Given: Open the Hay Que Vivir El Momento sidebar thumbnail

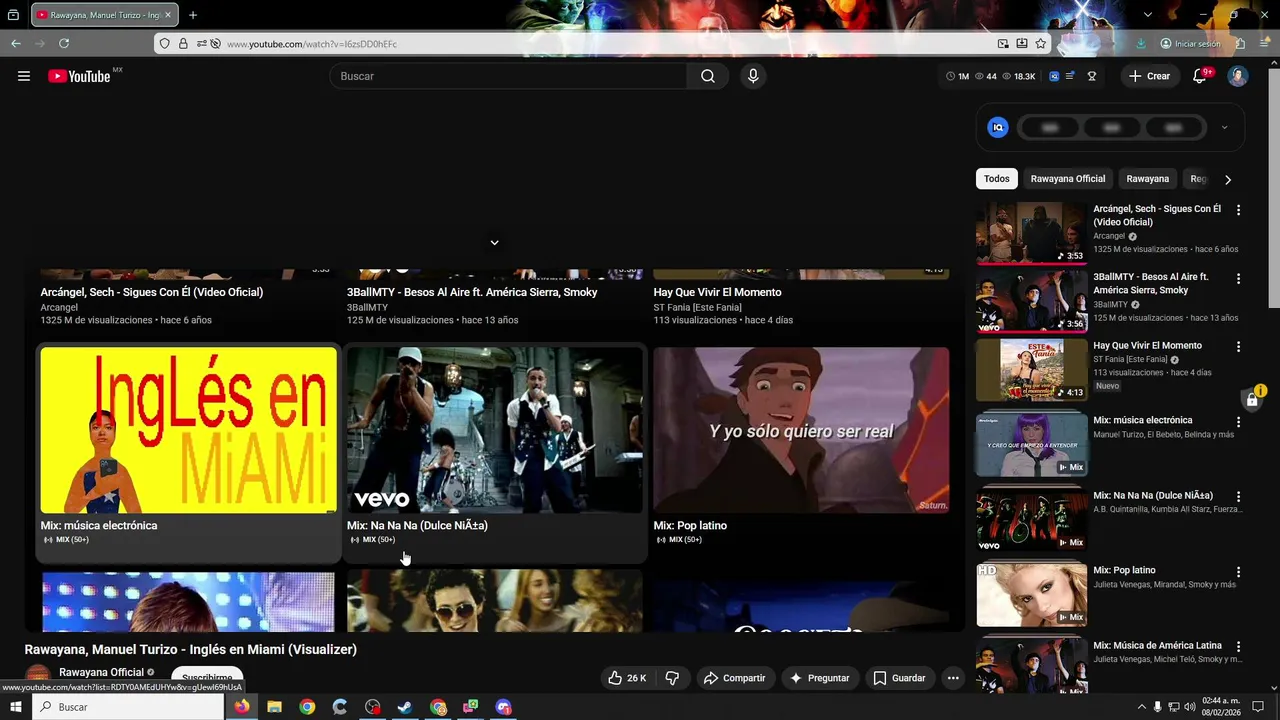Looking at the screenshot, I should tap(1031, 370).
